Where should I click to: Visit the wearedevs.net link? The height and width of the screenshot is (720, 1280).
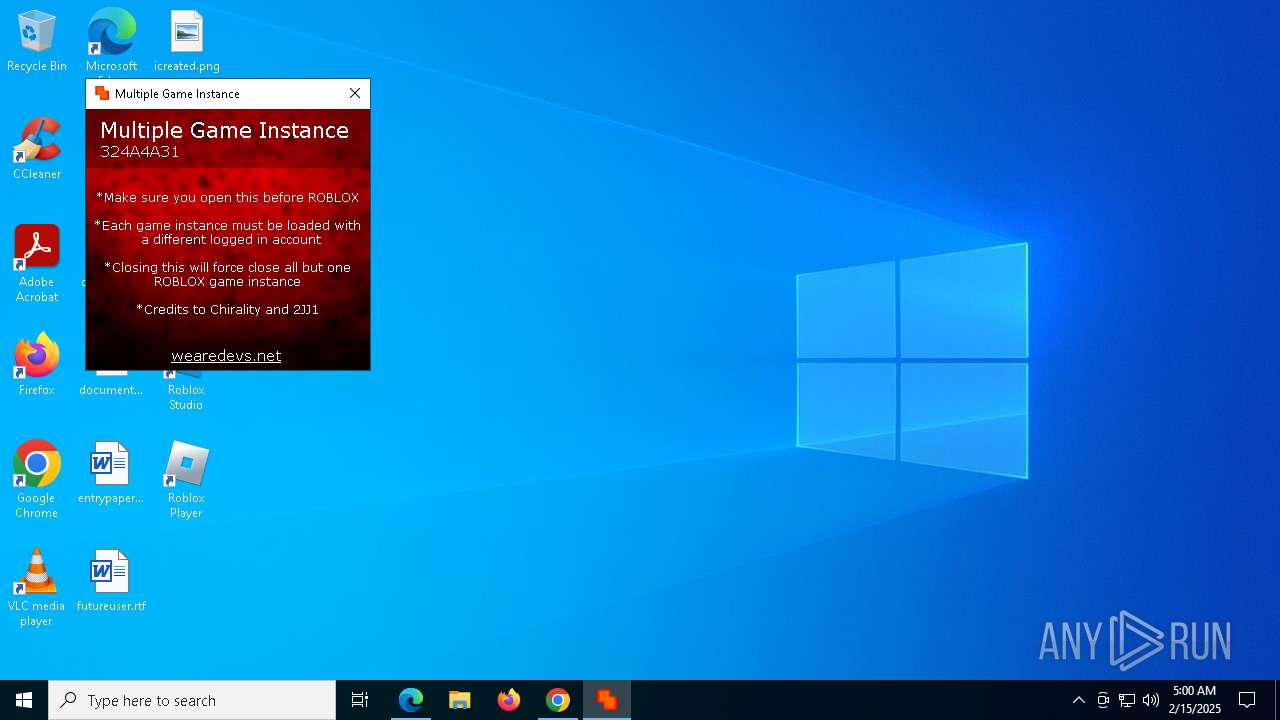click(x=226, y=356)
